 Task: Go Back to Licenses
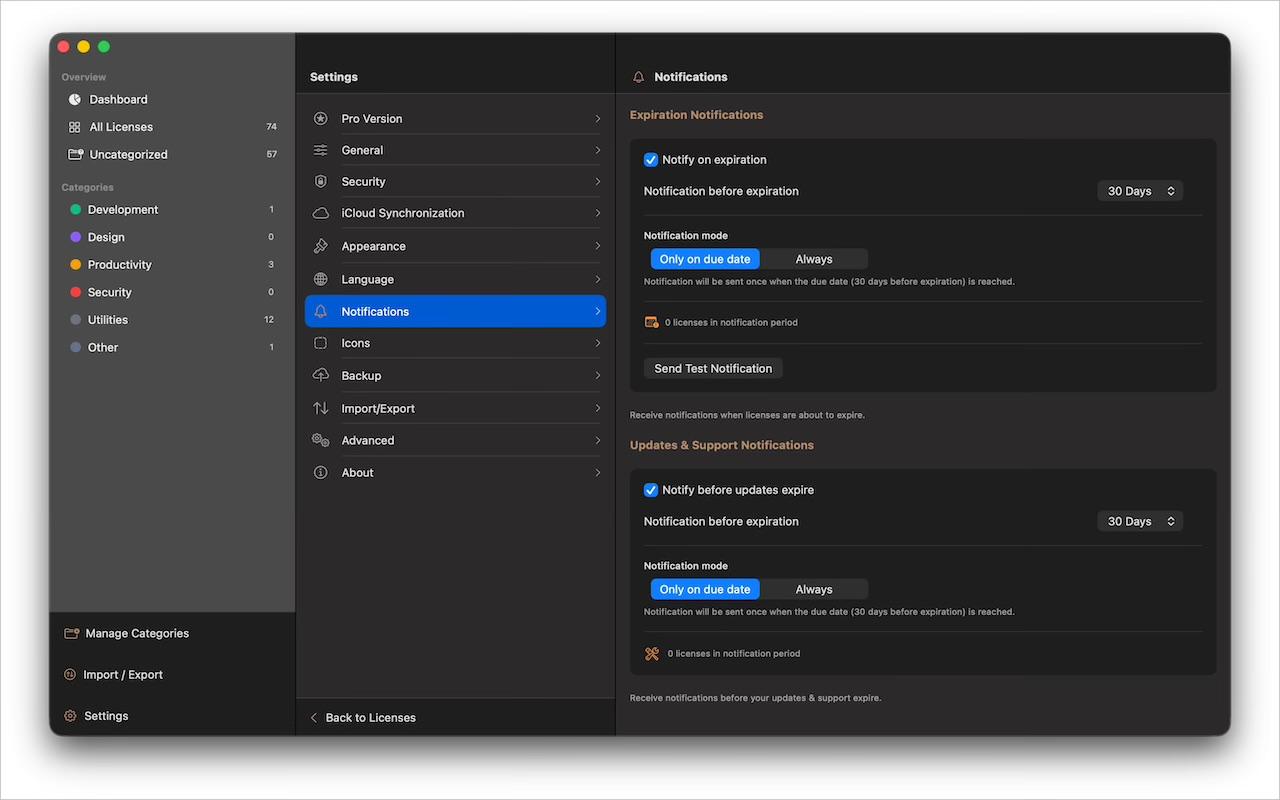coord(362,718)
